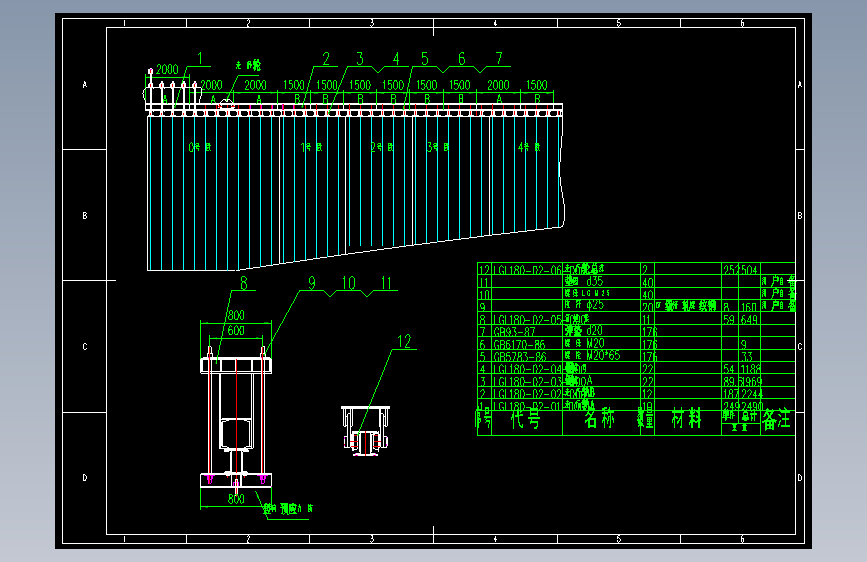Click callout number 11 leader label

(x=386, y=283)
